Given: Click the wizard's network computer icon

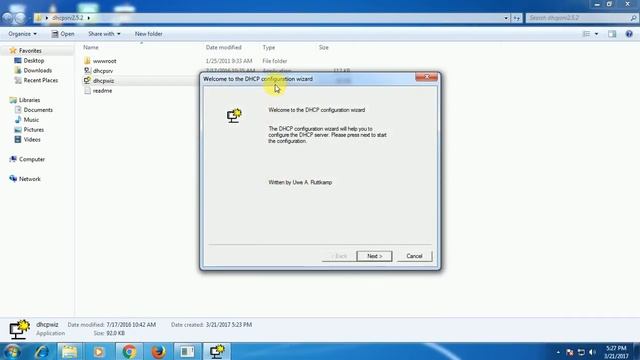Looking at the screenshot, I should coord(234,116).
